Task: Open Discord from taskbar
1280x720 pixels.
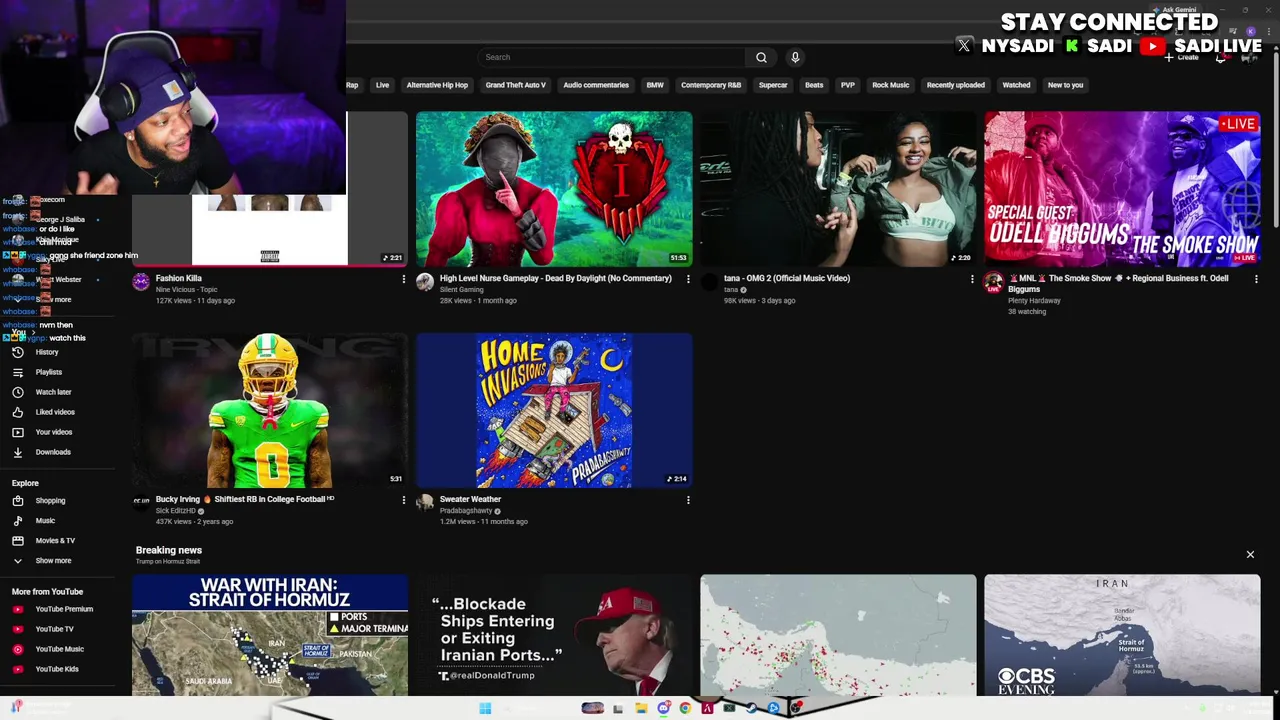Action: (664, 708)
